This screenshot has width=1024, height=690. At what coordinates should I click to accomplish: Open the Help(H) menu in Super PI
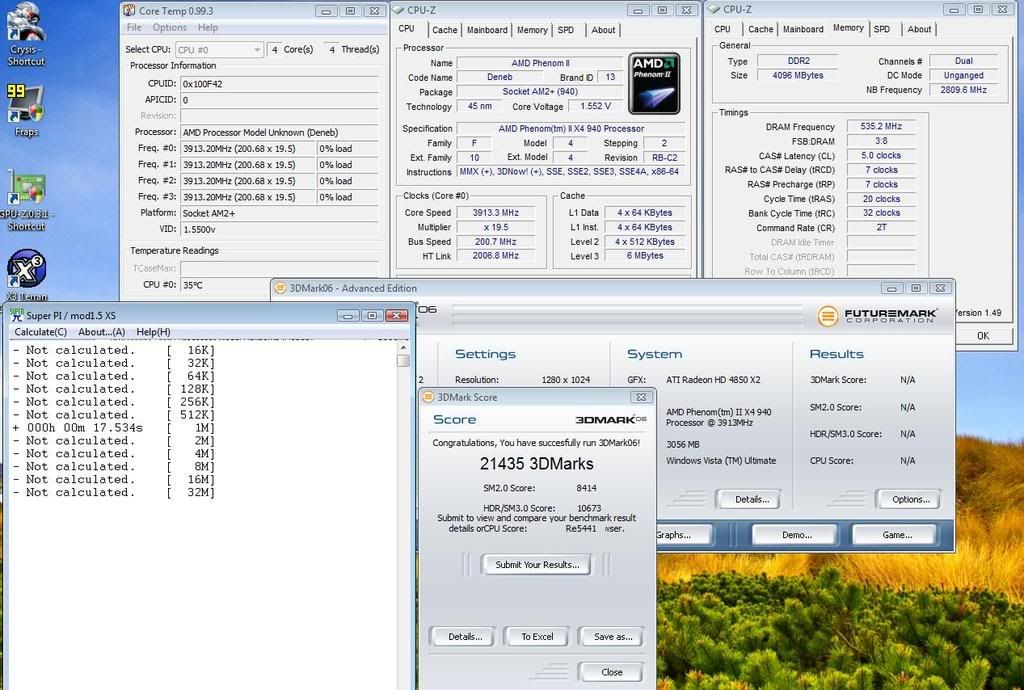point(153,332)
